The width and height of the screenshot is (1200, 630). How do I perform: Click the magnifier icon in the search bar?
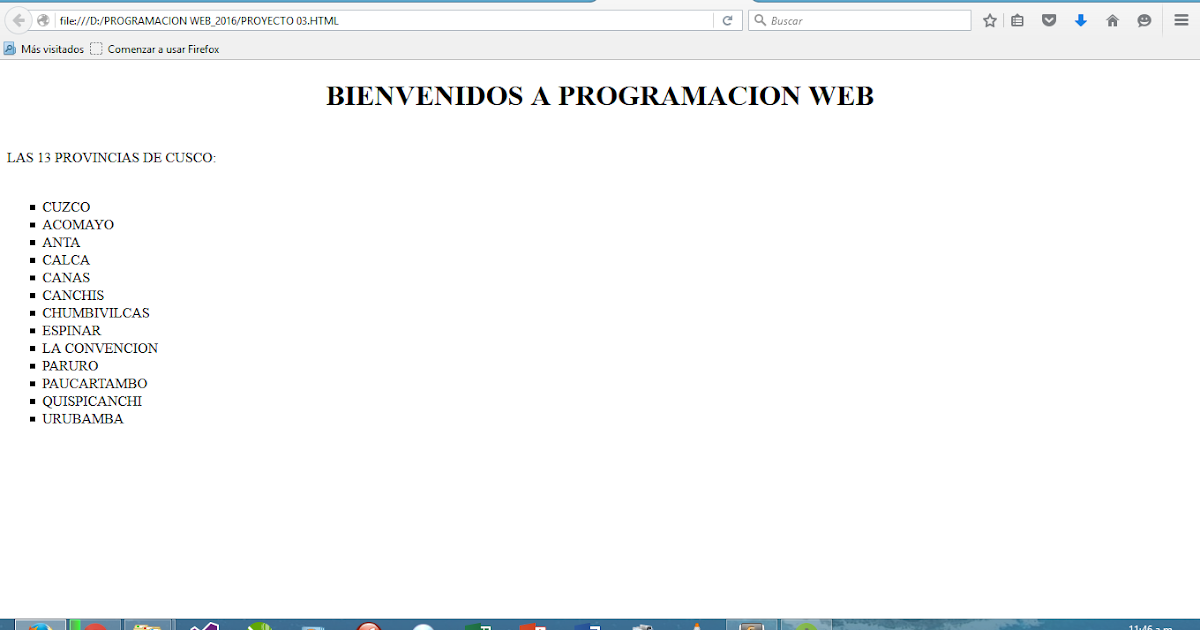761,20
